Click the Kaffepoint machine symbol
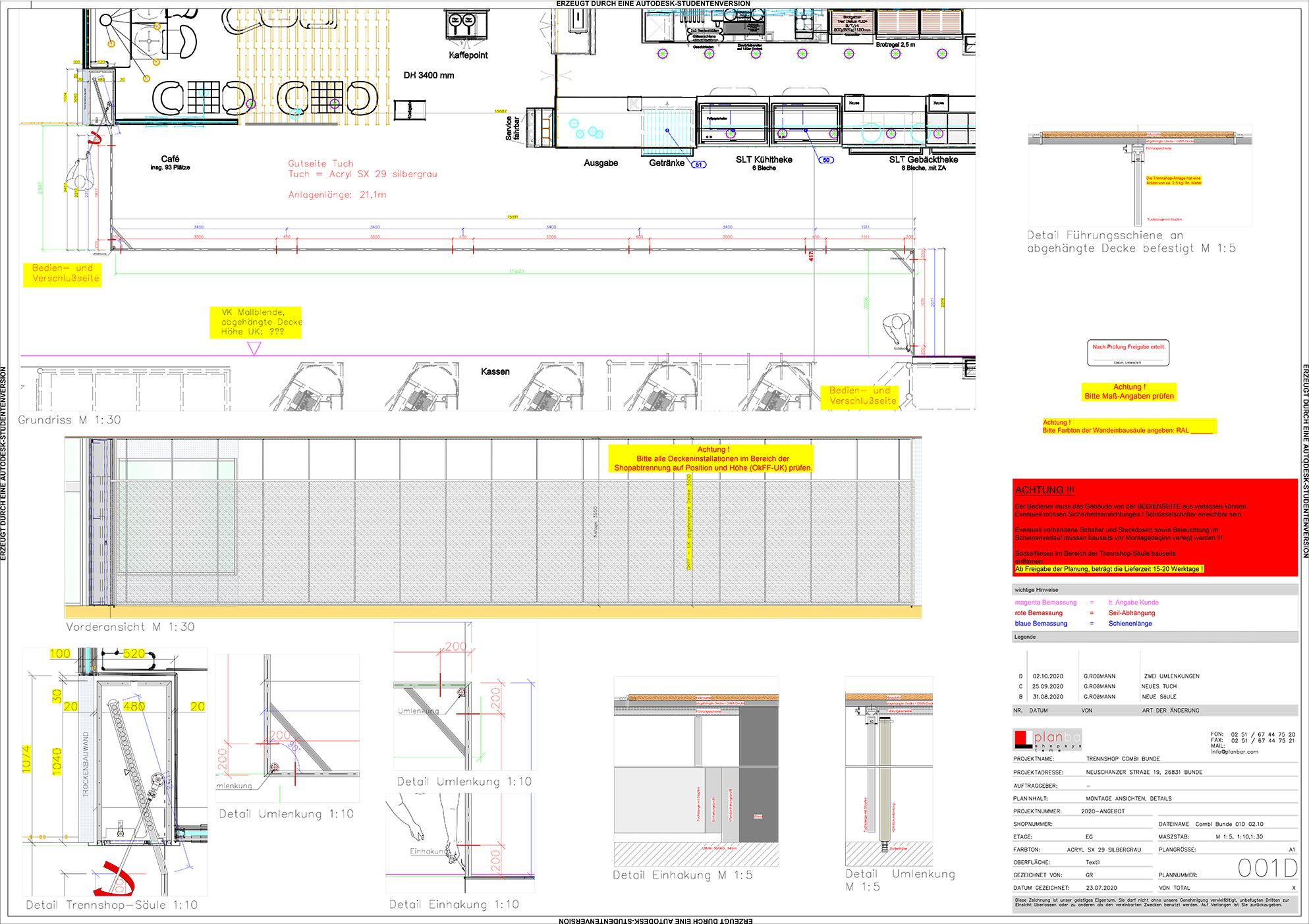1309x924 pixels. tap(466, 24)
